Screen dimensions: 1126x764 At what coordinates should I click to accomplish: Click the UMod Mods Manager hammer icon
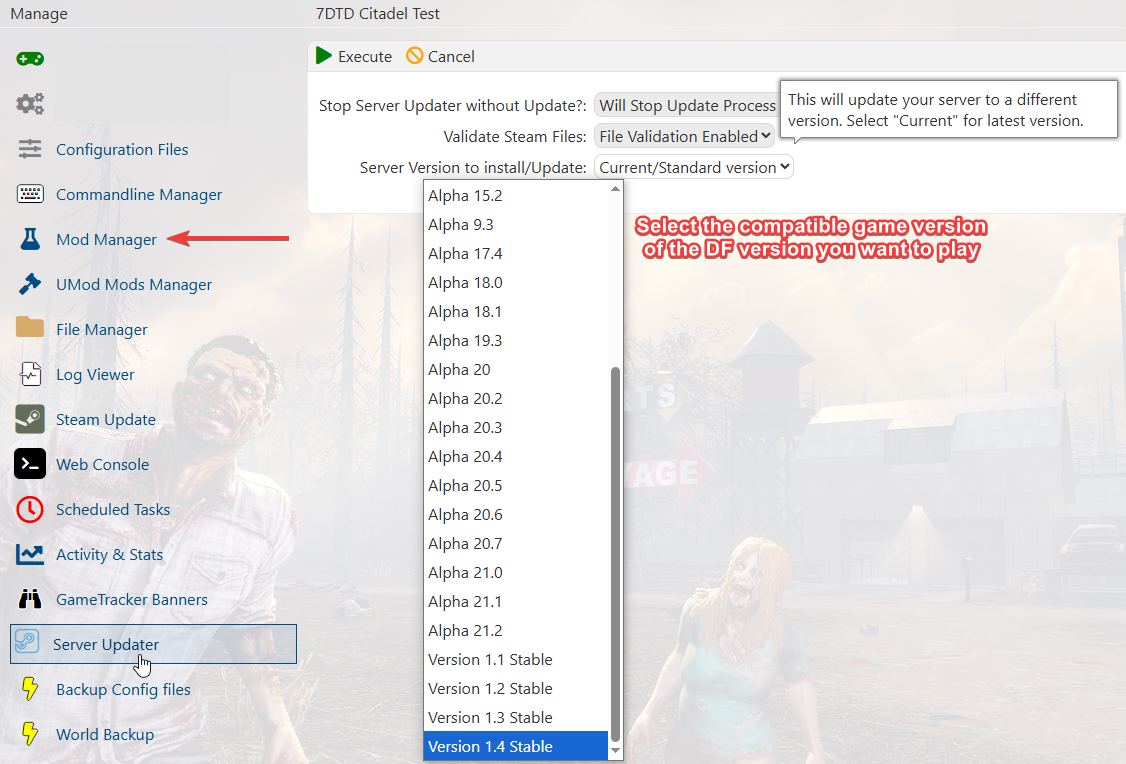click(30, 284)
